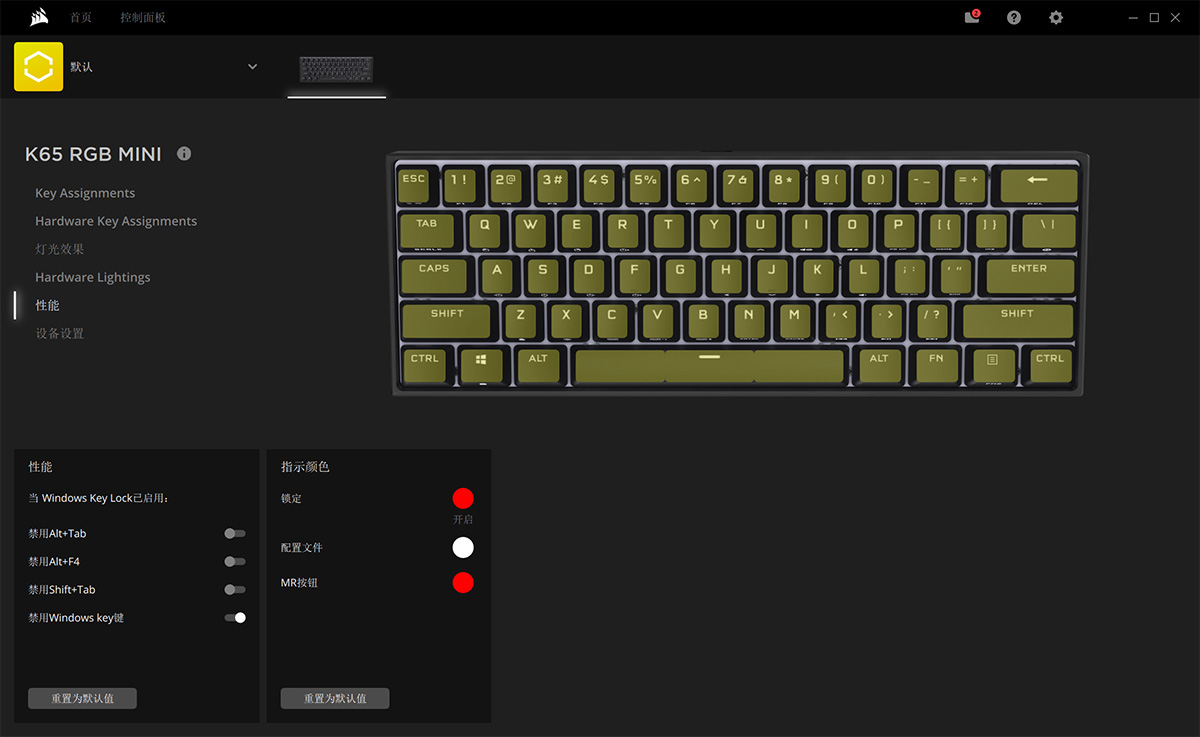Go to the 控制面板 tab
1200x737 pixels.
pyautogui.click(x=143, y=18)
